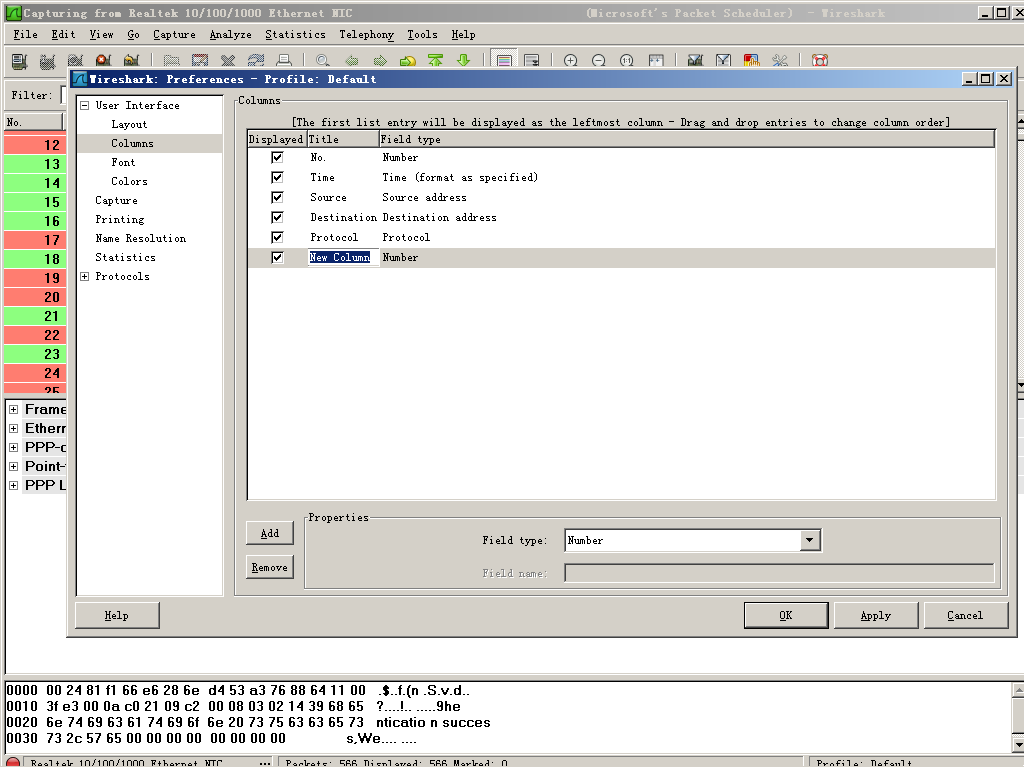This screenshot has height=768, width=1024.
Task: Save the capture file icon
Action: point(200,61)
